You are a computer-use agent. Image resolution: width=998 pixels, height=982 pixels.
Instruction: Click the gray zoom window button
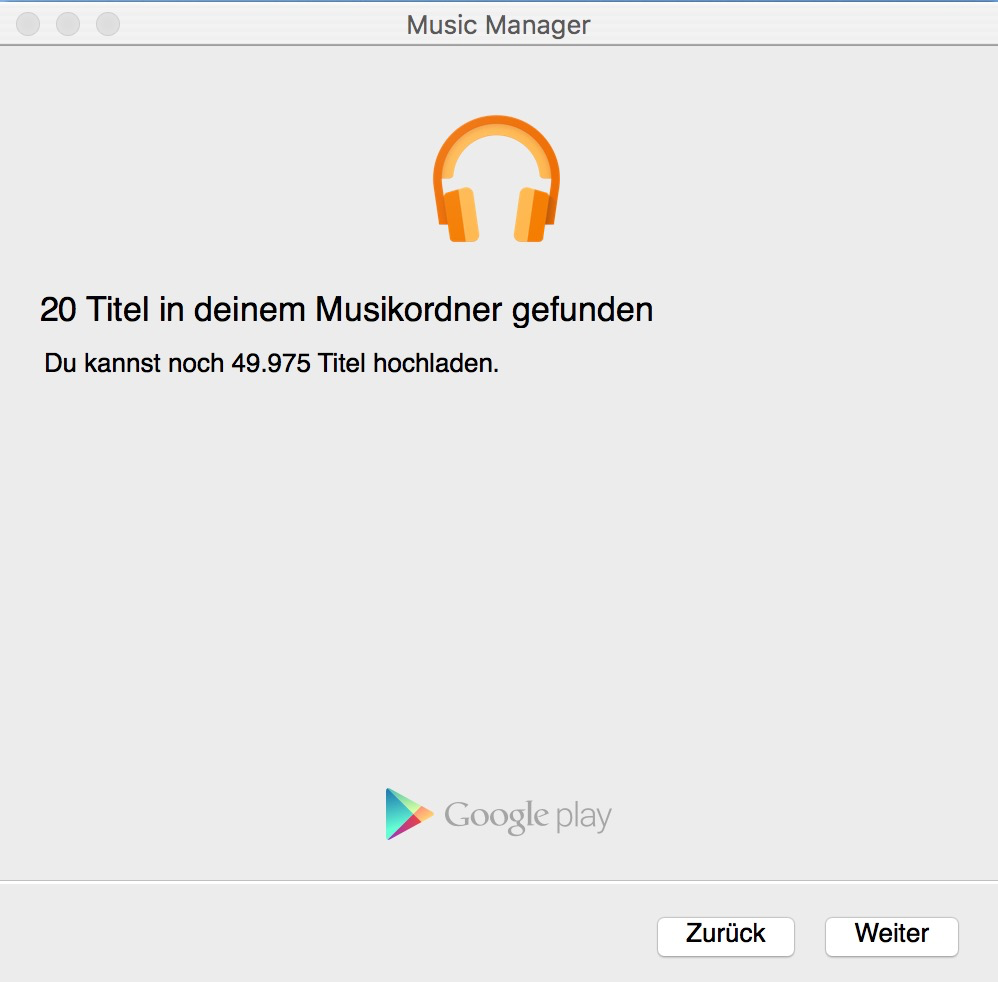[107, 24]
